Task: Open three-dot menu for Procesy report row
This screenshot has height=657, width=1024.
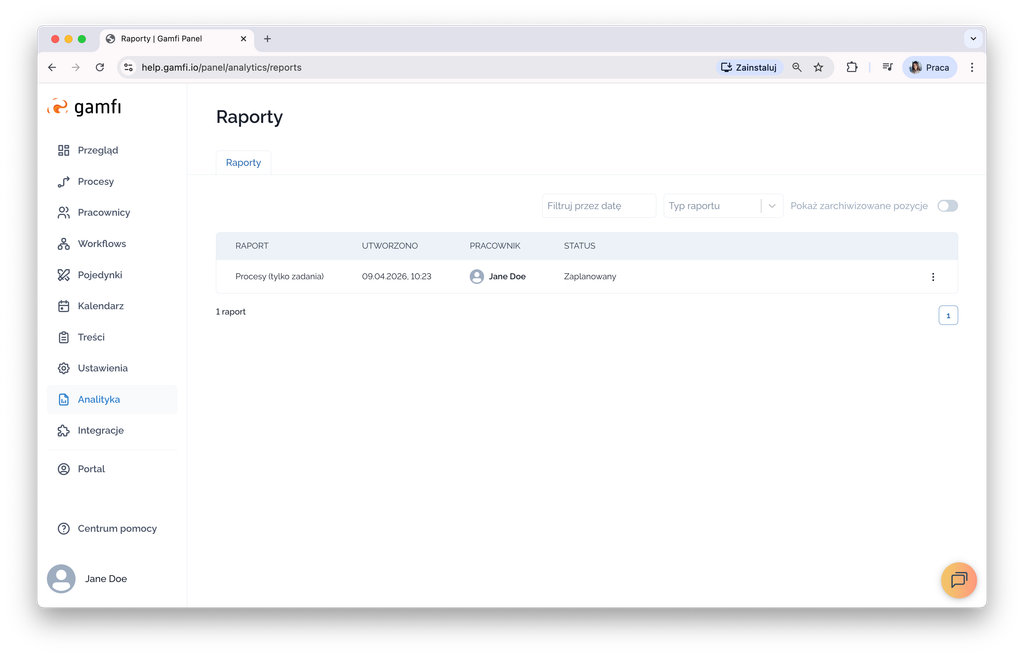Action: (933, 277)
